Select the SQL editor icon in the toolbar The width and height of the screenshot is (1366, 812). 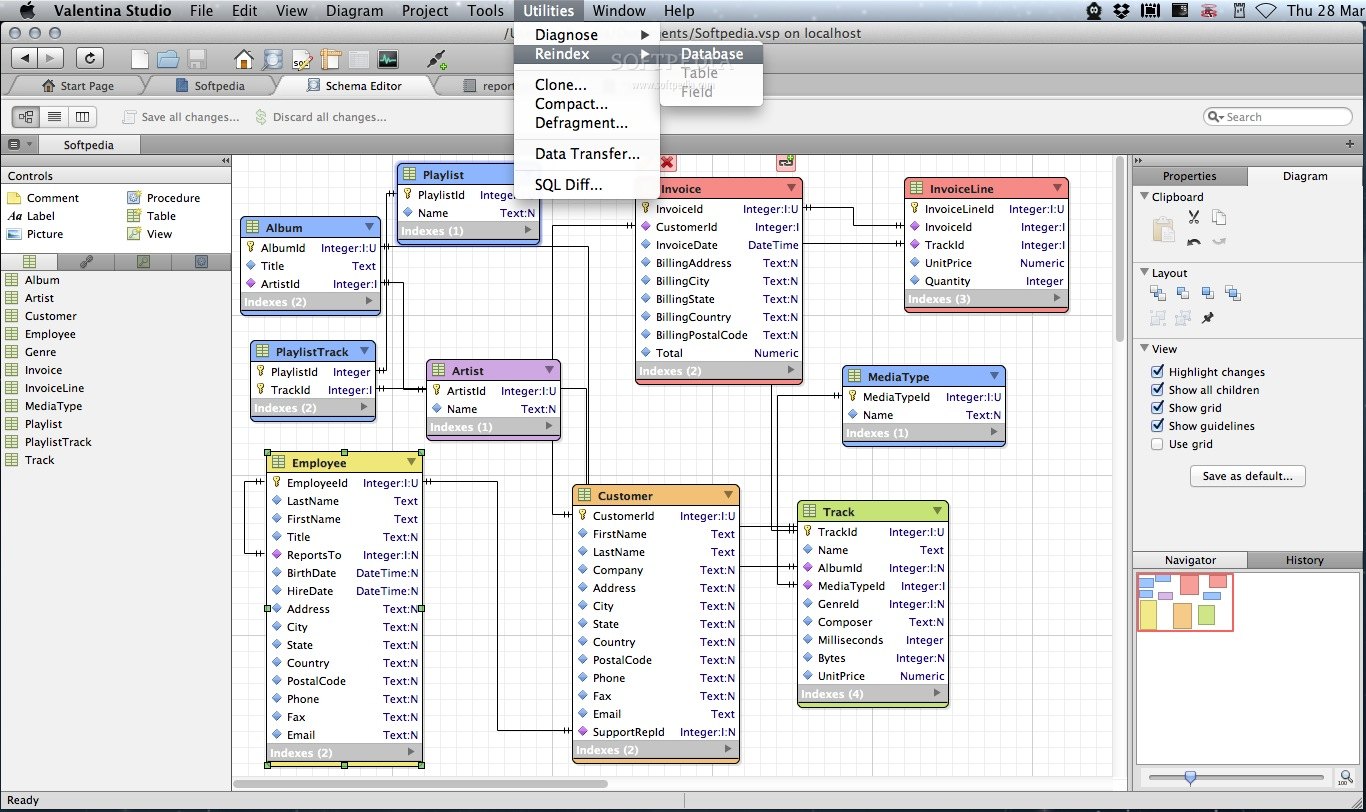click(x=302, y=59)
